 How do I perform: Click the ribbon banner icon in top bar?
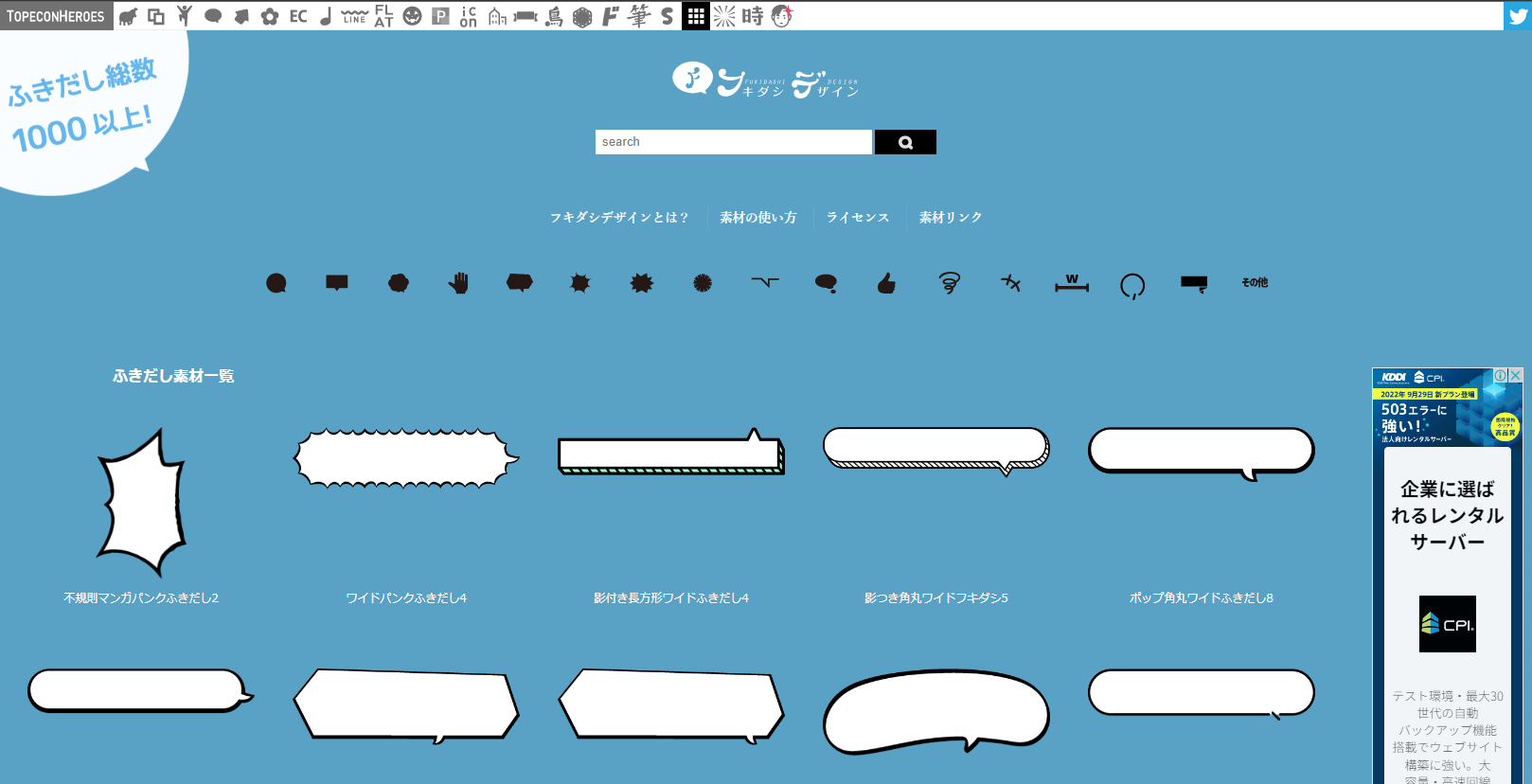526,16
